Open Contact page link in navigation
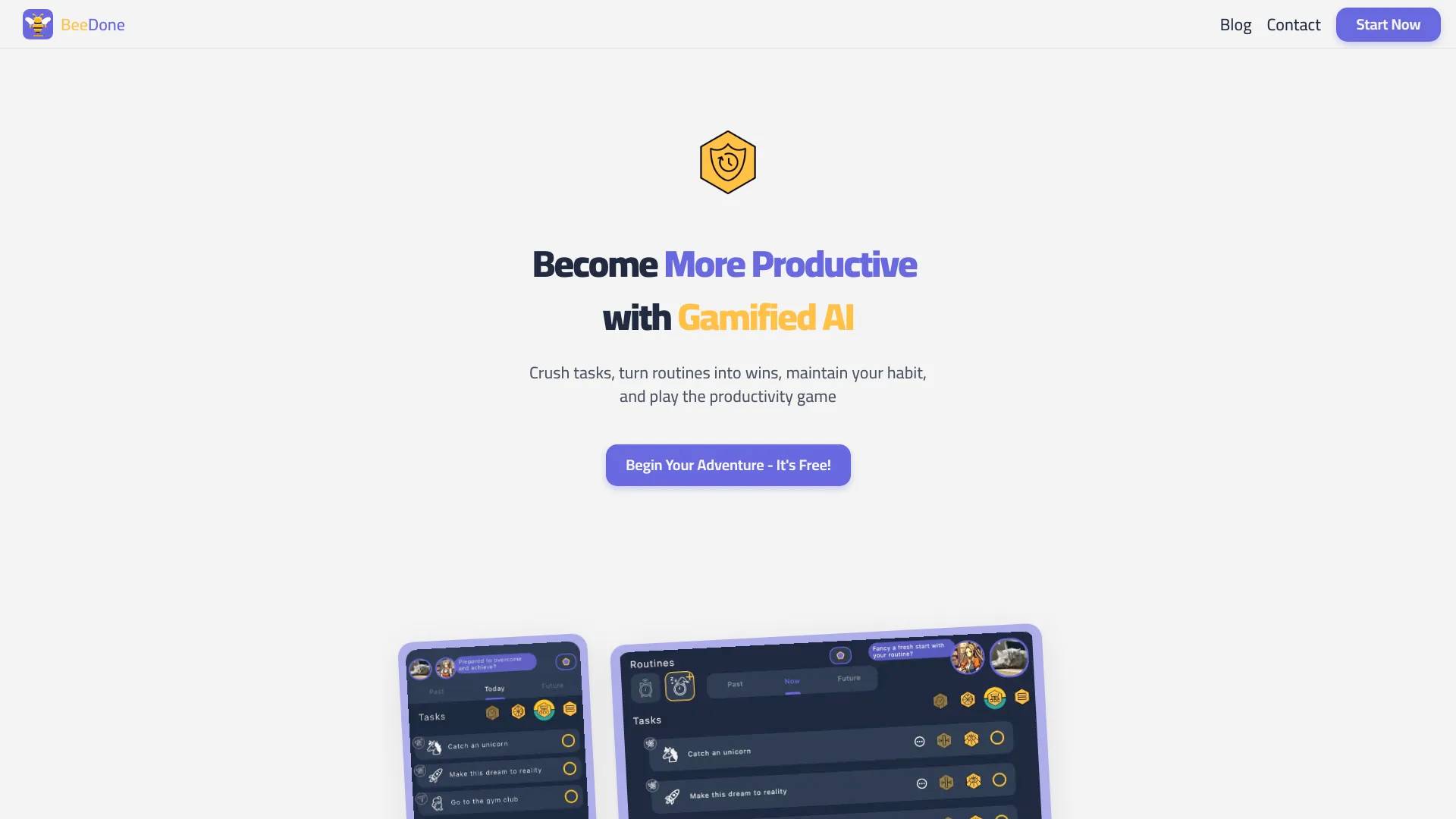This screenshot has width=1456, height=819. (1294, 24)
